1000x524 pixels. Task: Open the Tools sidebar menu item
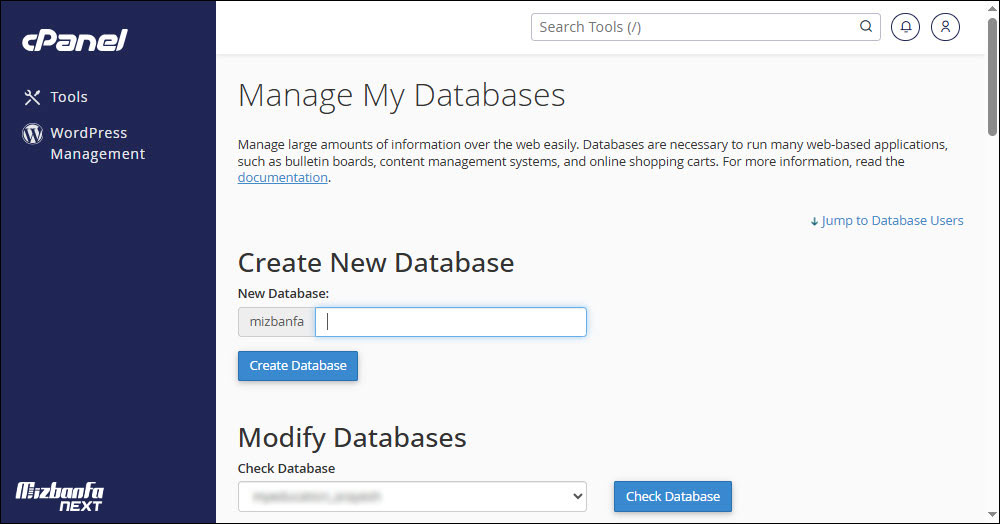pyautogui.click(x=69, y=97)
